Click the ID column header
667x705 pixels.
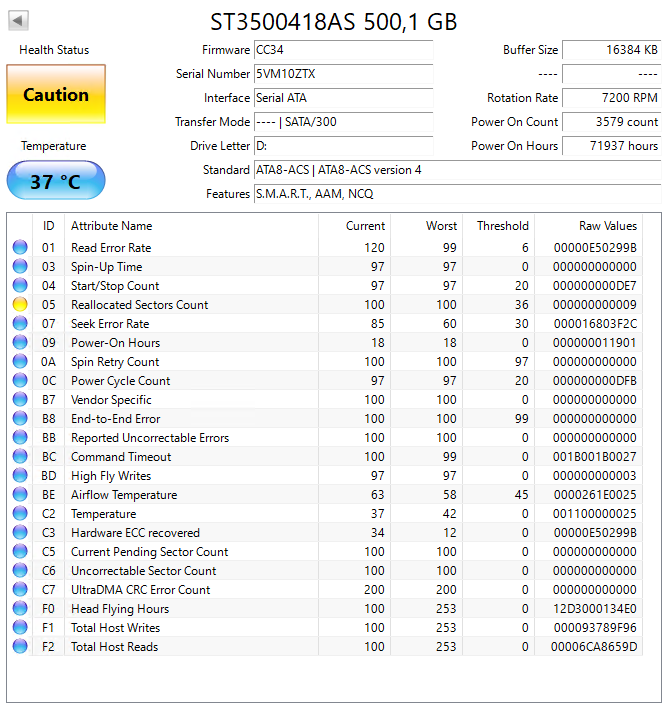49,226
